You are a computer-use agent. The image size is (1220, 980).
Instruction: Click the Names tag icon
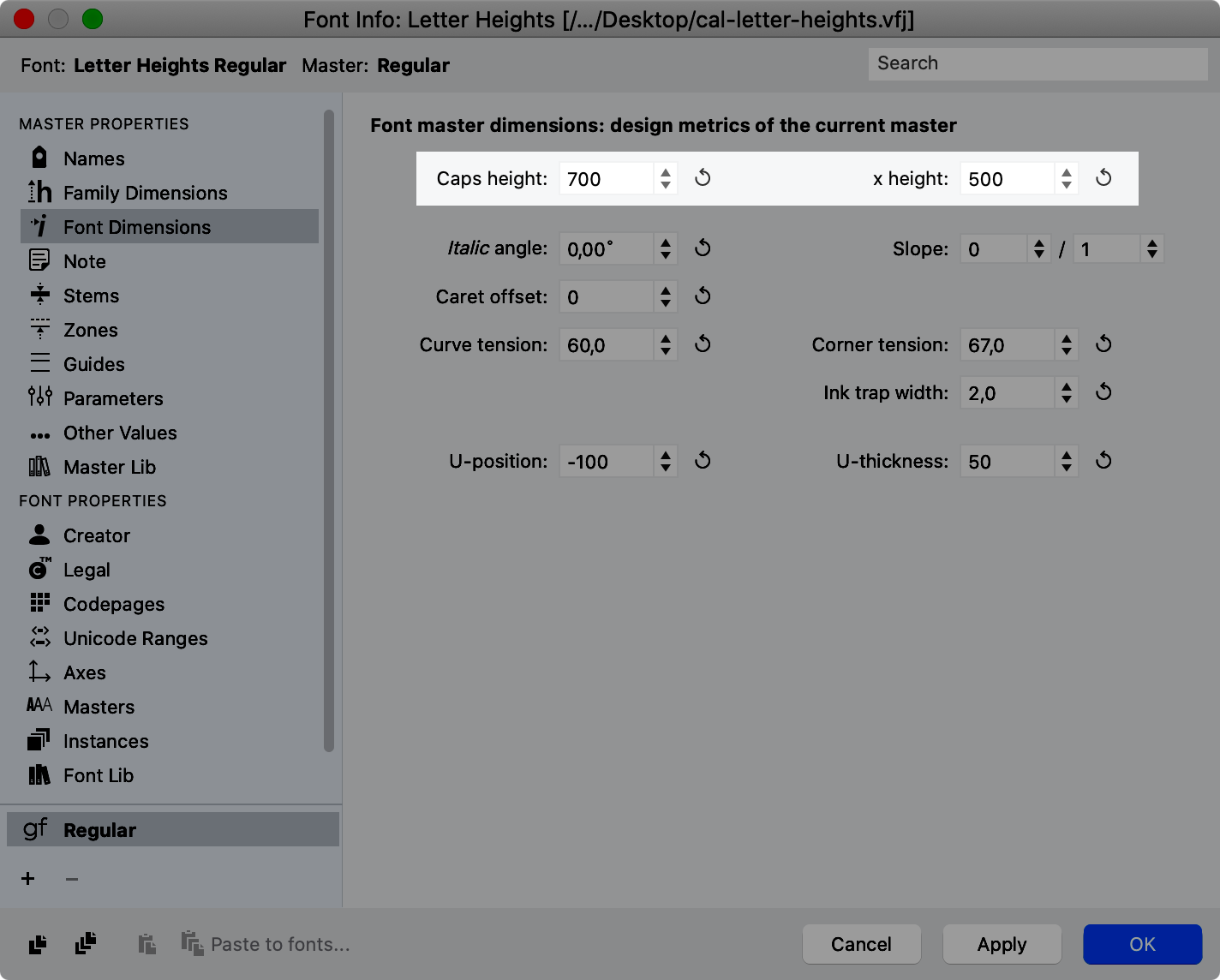click(39, 158)
